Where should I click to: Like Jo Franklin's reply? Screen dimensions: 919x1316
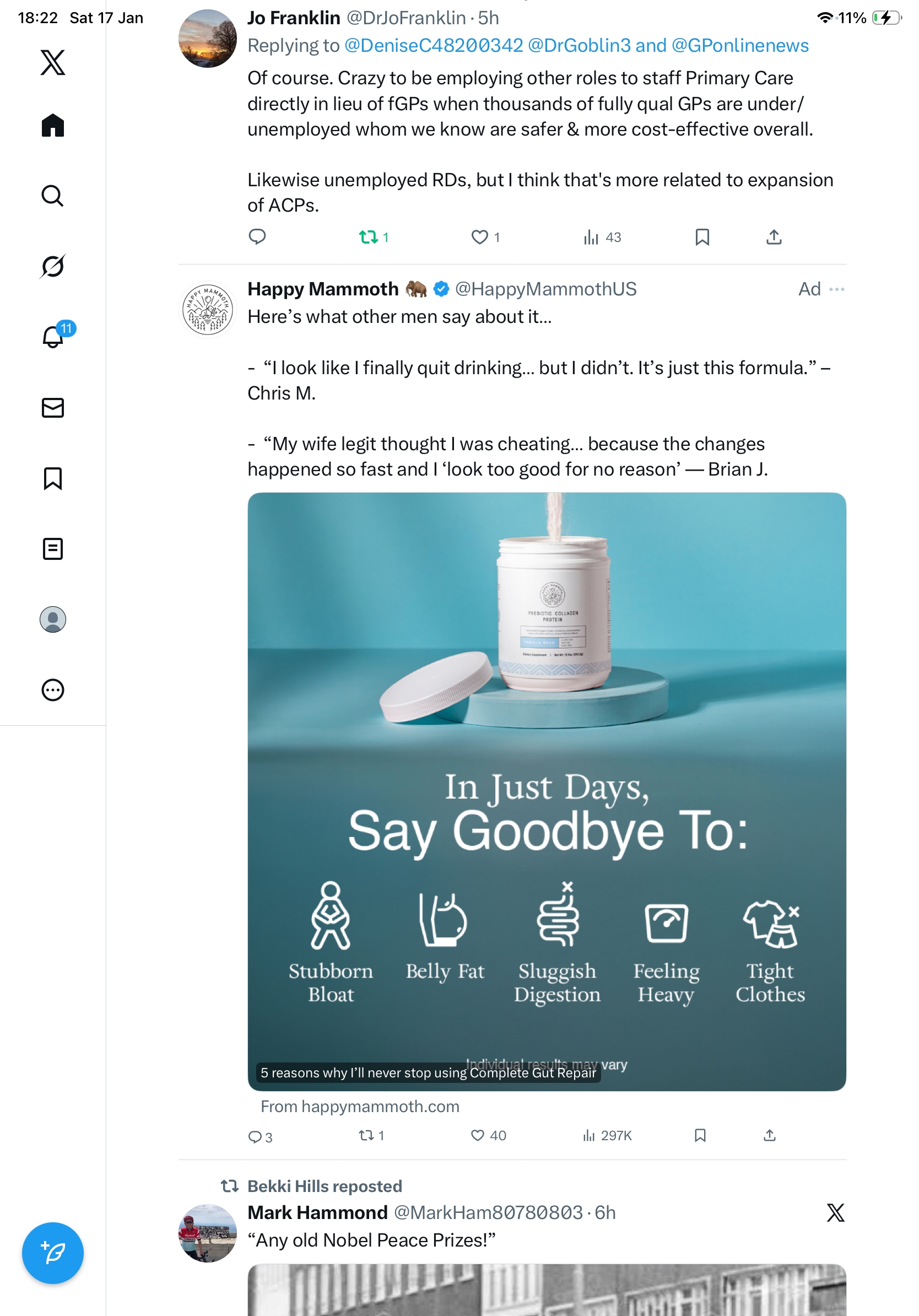pyautogui.click(x=479, y=238)
